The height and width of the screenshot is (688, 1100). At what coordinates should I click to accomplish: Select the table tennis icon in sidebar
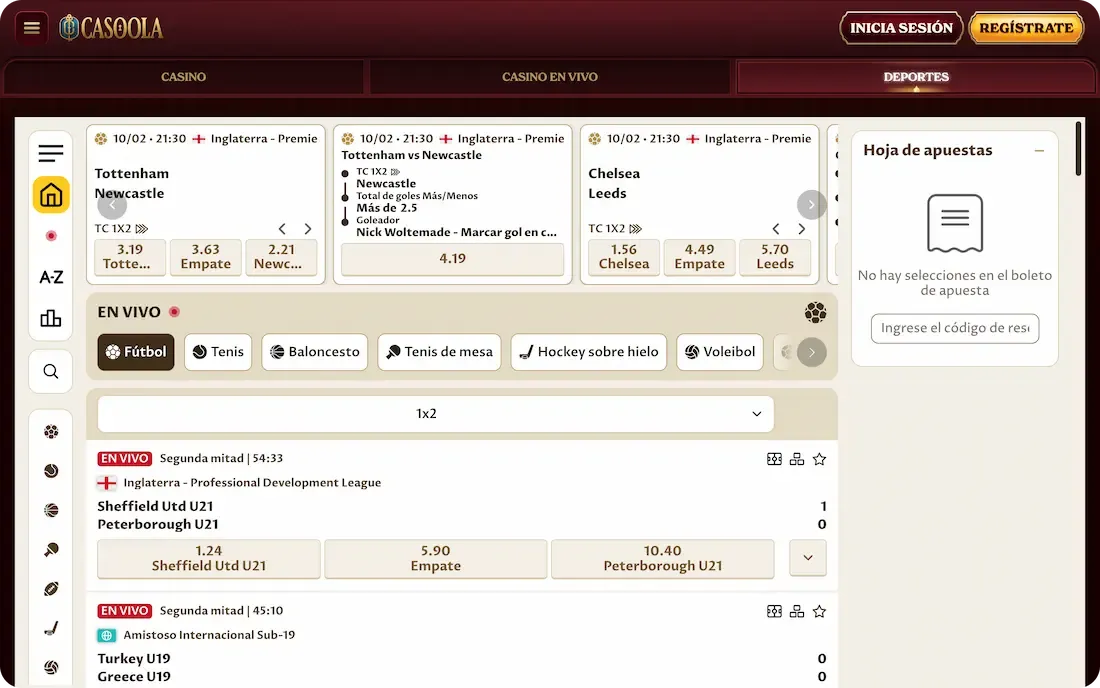(51, 550)
